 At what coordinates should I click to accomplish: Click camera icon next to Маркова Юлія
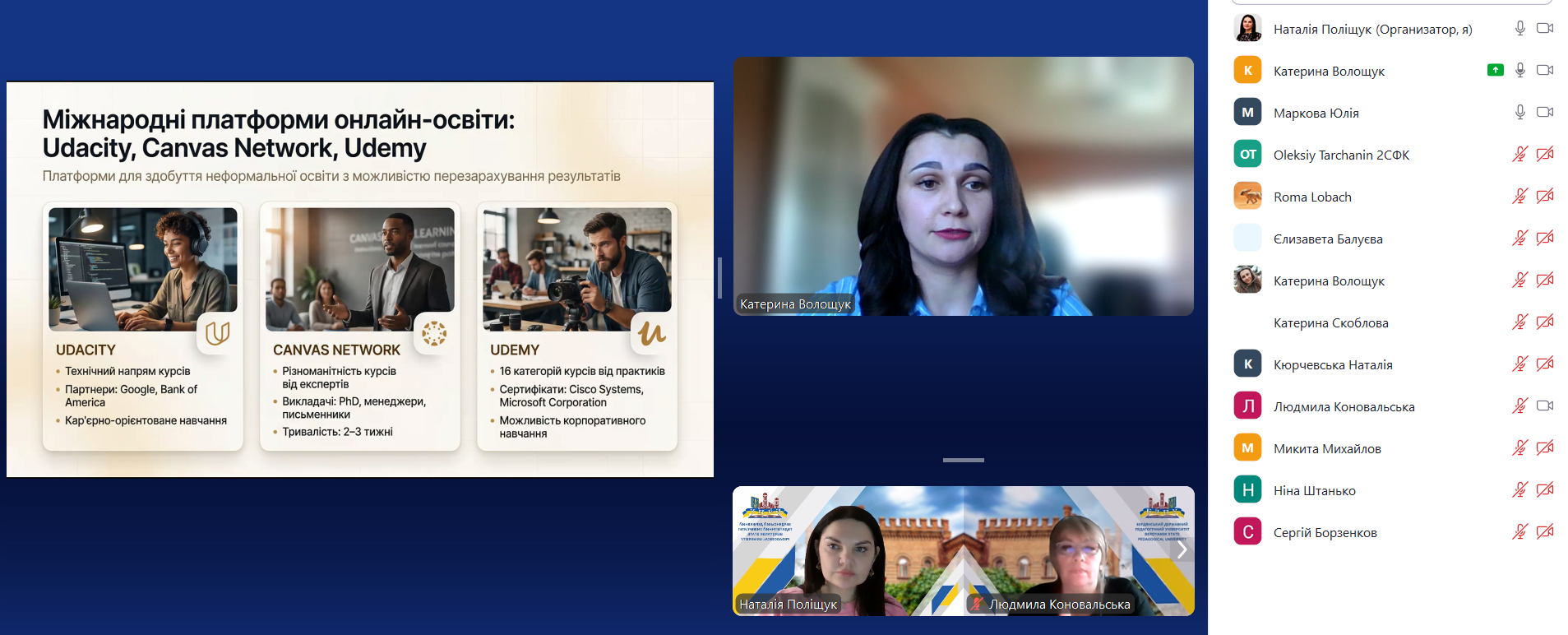(1544, 113)
